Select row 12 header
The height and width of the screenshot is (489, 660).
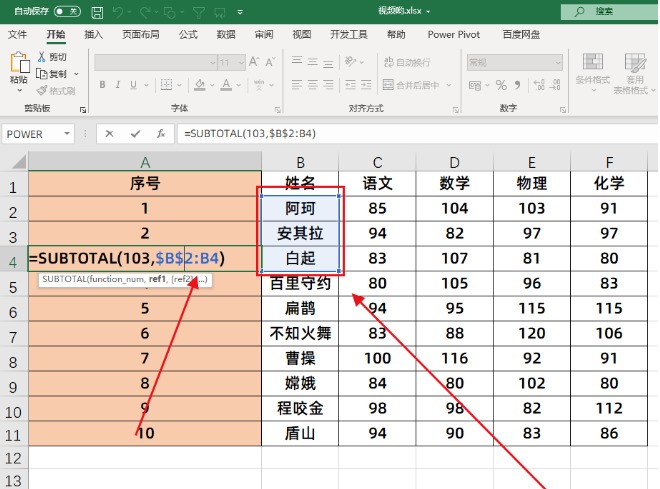coord(13,458)
